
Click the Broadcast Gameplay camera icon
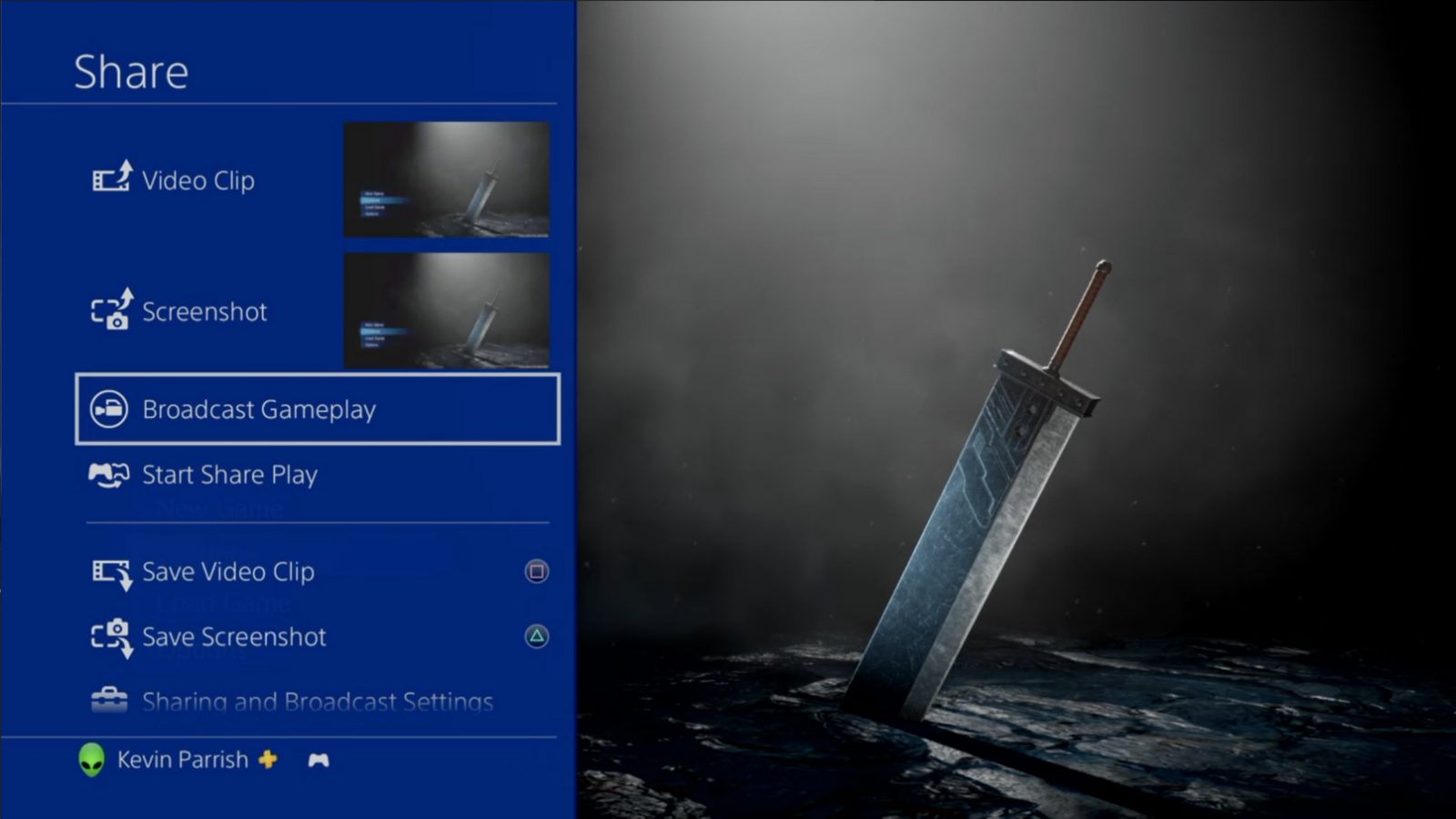pyautogui.click(x=109, y=409)
